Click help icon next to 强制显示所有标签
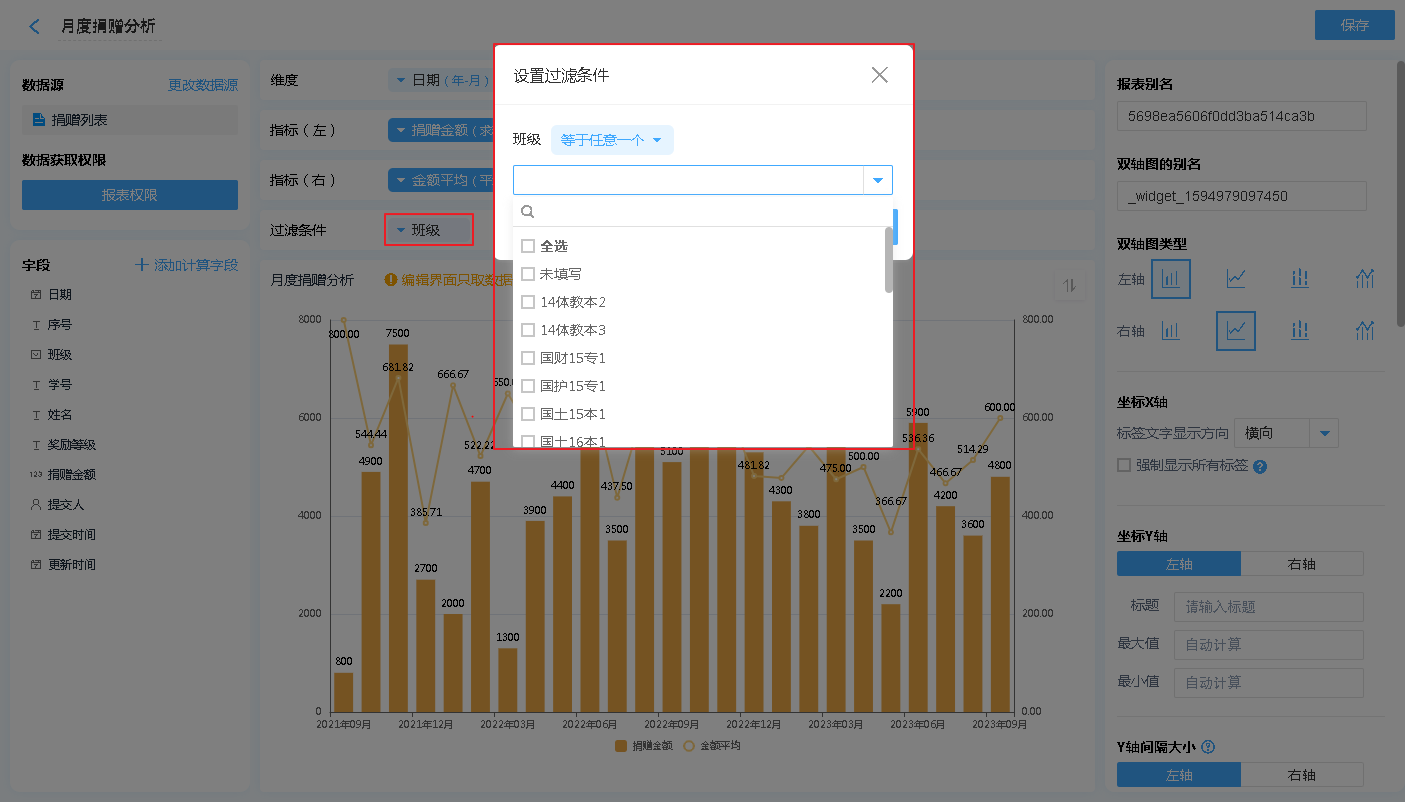 (x=1260, y=467)
